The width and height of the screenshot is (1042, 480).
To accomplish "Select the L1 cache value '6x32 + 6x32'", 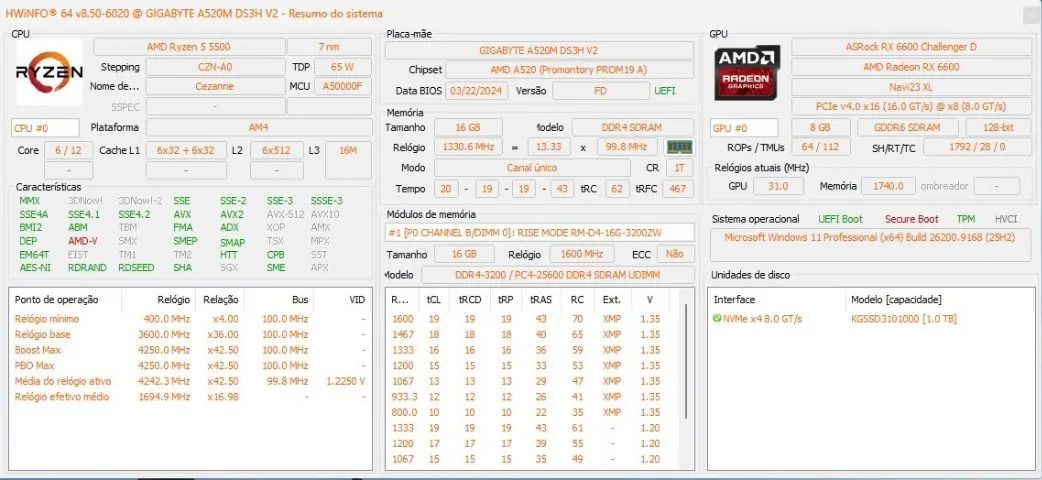I will click(x=186, y=151).
